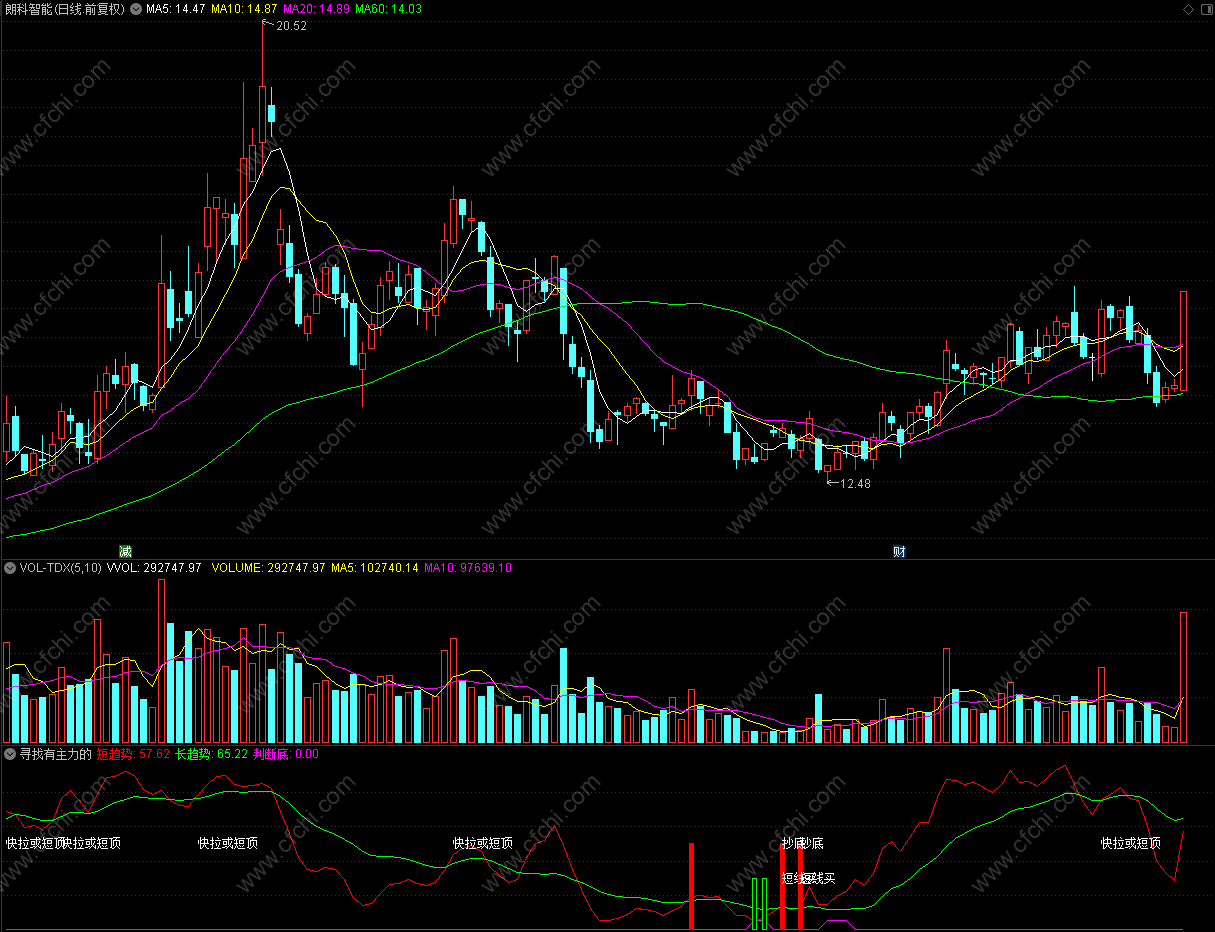Click the yellow MA10: 14.87 label

pyautogui.click(x=244, y=9)
